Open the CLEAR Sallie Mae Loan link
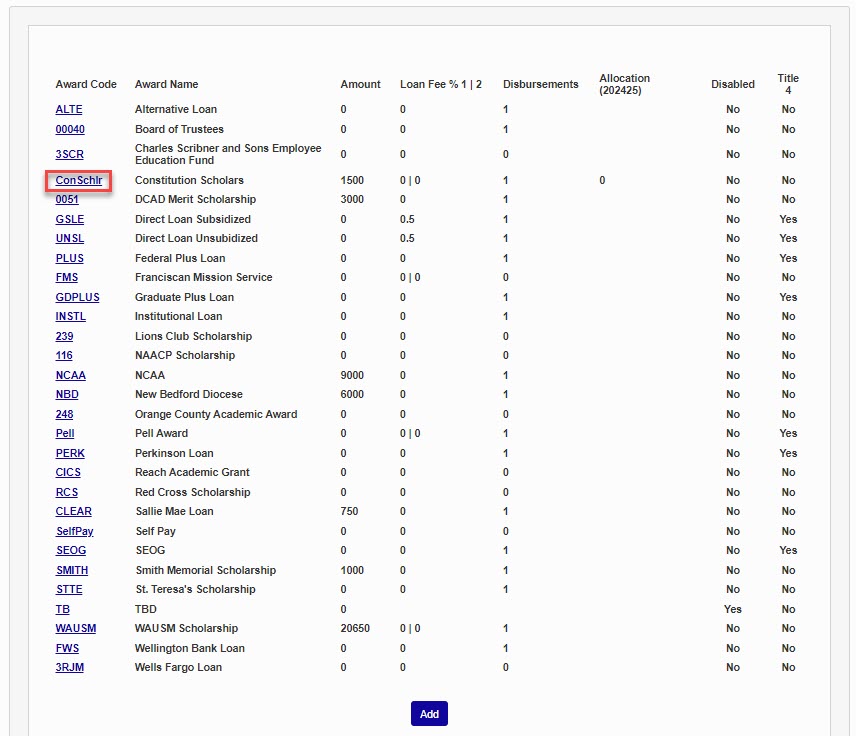856x736 pixels. click(73, 512)
